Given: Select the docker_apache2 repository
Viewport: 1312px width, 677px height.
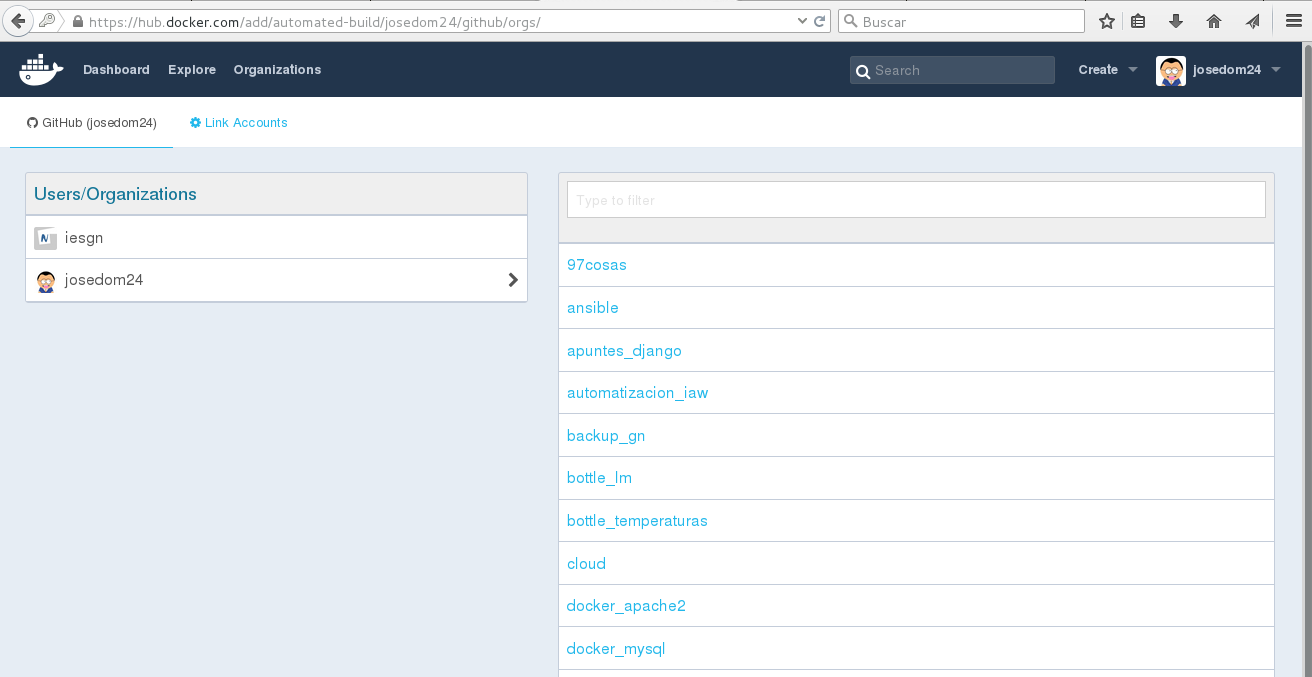Looking at the screenshot, I should tap(626, 606).
